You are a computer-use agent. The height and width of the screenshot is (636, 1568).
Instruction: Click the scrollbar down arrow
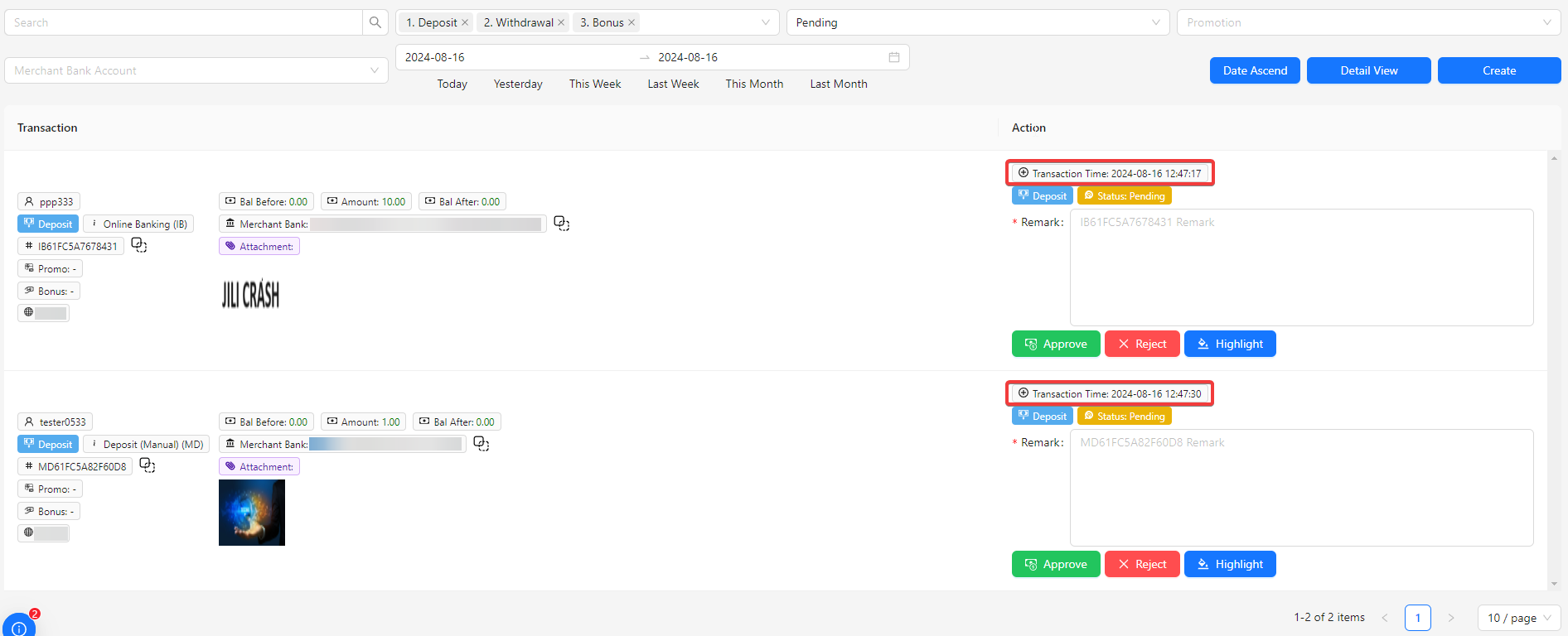click(x=1554, y=584)
